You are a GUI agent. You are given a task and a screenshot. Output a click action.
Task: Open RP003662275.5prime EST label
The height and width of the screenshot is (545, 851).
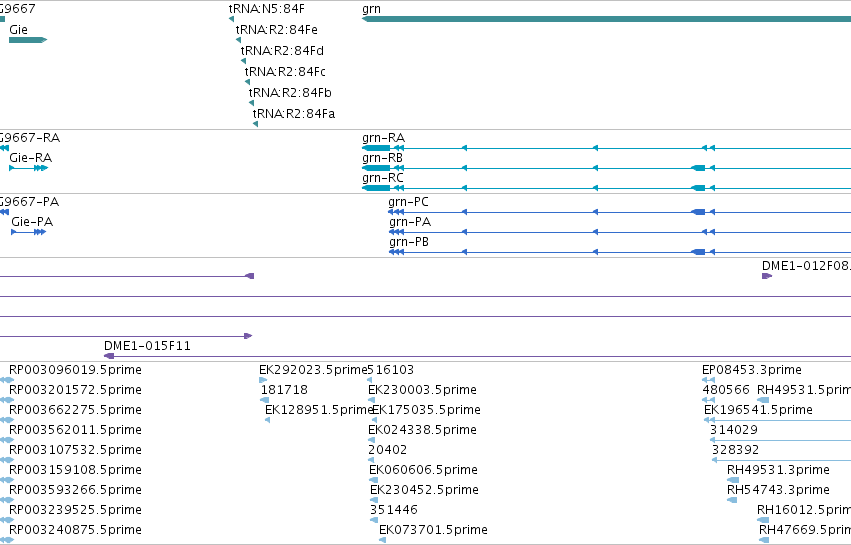point(75,410)
